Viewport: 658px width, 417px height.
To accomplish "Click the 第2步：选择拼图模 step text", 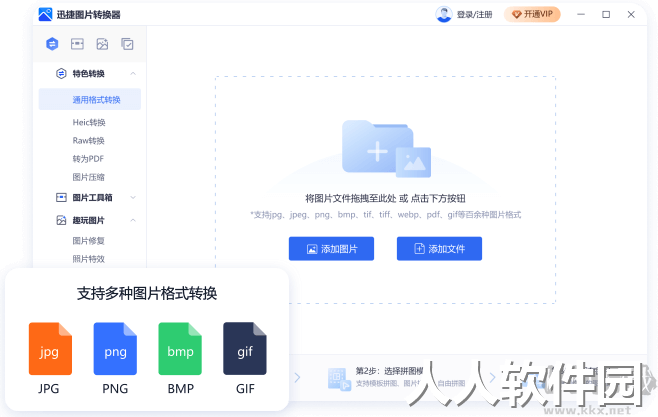I will click(x=389, y=371).
